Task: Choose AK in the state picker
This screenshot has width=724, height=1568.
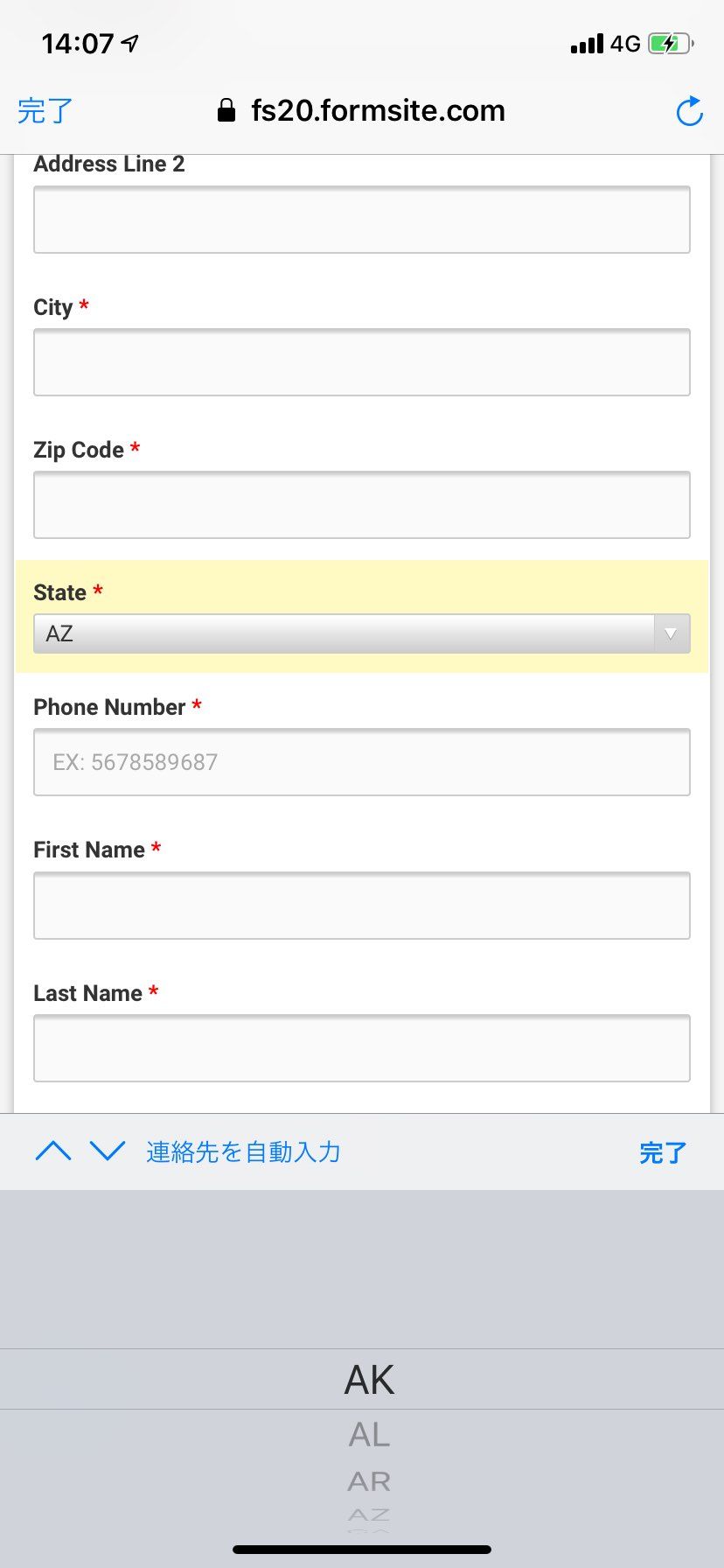Action: click(x=369, y=1380)
